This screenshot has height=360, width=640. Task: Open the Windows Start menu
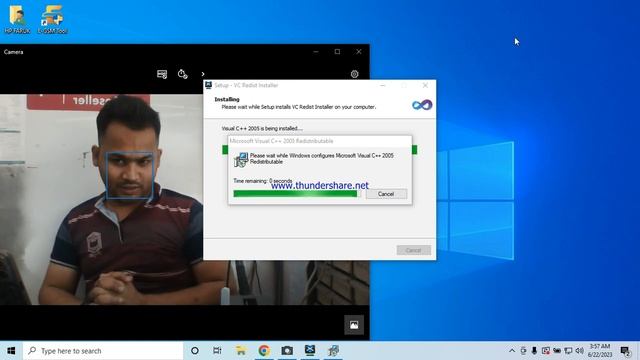click(x=11, y=351)
